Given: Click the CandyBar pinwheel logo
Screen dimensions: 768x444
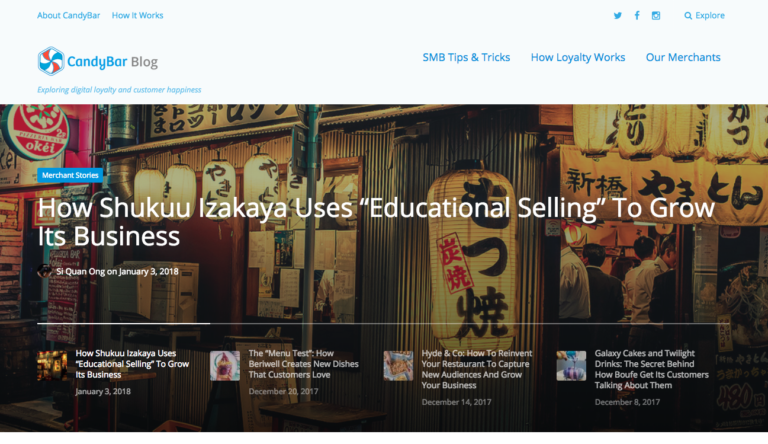Looking at the screenshot, I should tap(51, 61).
